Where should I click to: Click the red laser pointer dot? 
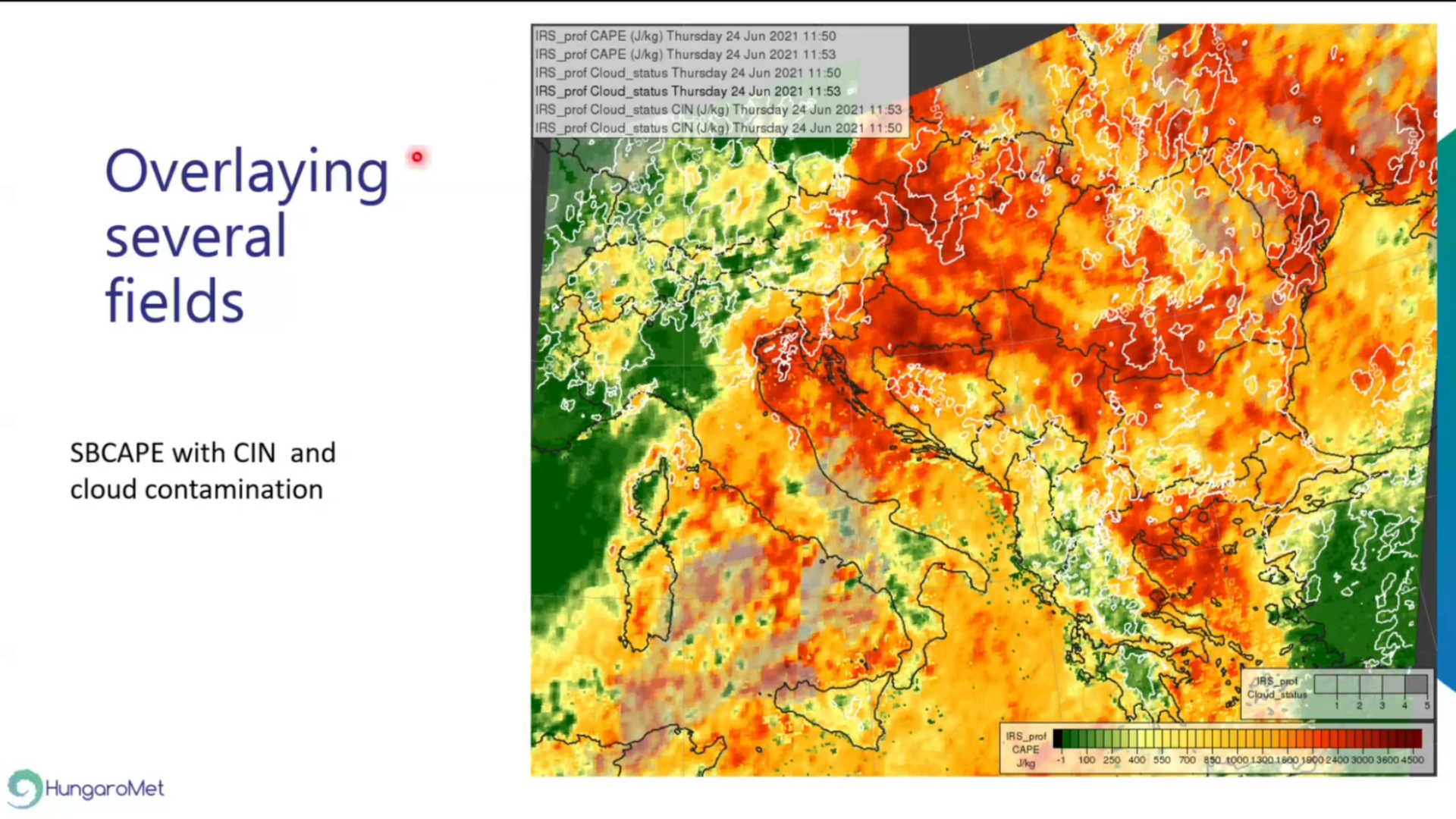click(x=416, y=157)
